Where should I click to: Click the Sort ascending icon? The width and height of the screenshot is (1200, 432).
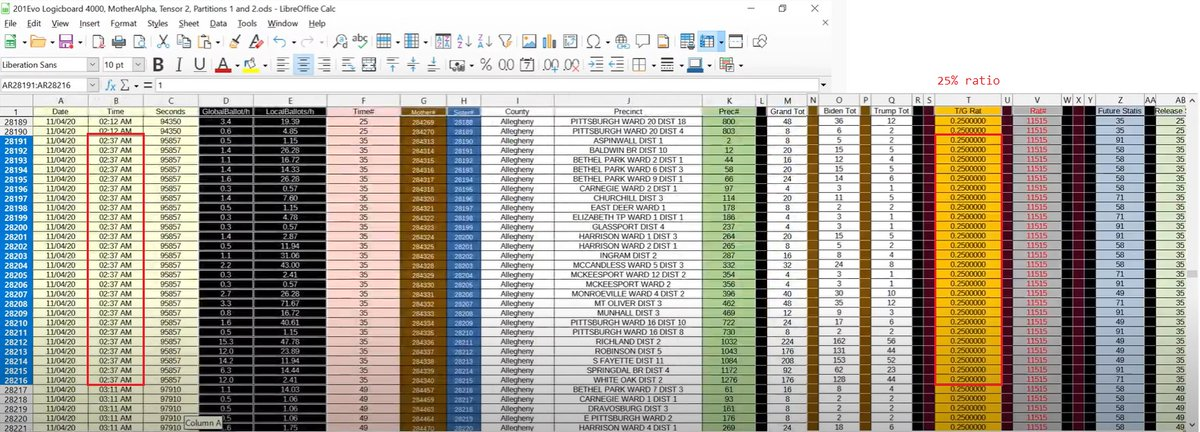click(464, 42)
